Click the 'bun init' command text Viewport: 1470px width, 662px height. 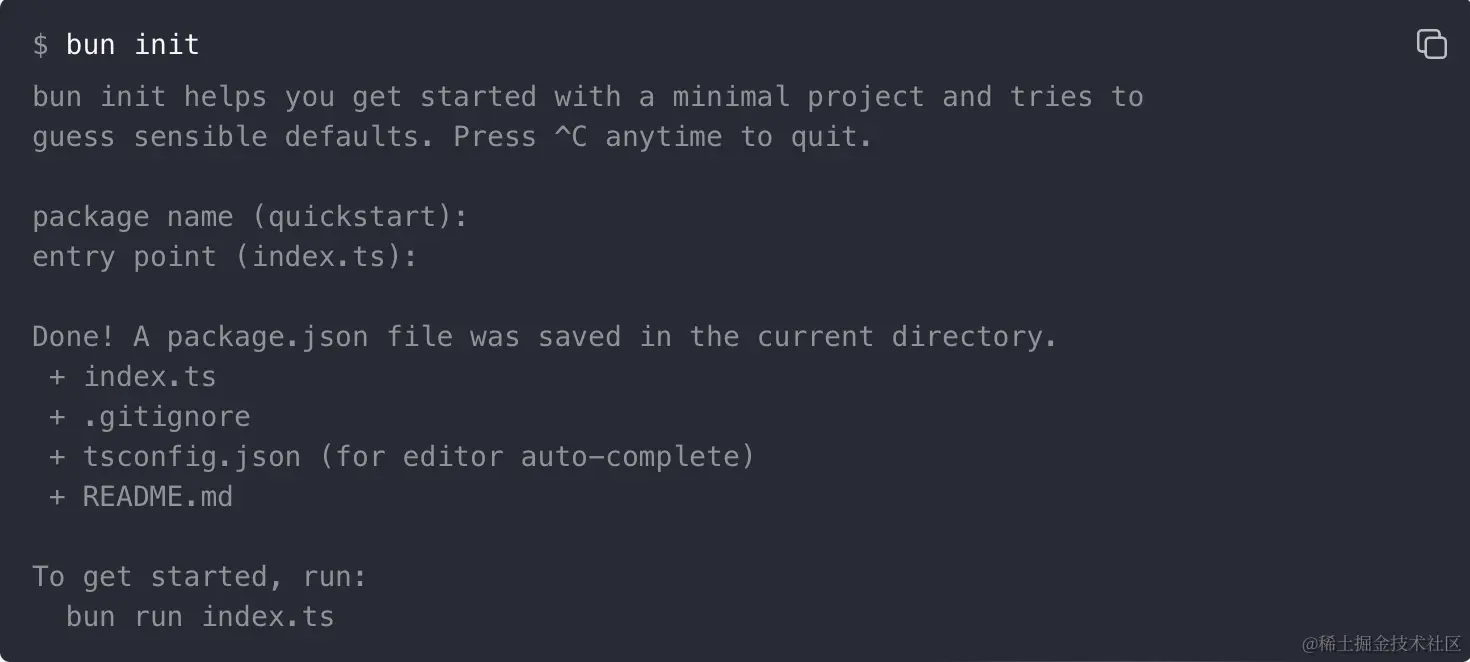133,45
